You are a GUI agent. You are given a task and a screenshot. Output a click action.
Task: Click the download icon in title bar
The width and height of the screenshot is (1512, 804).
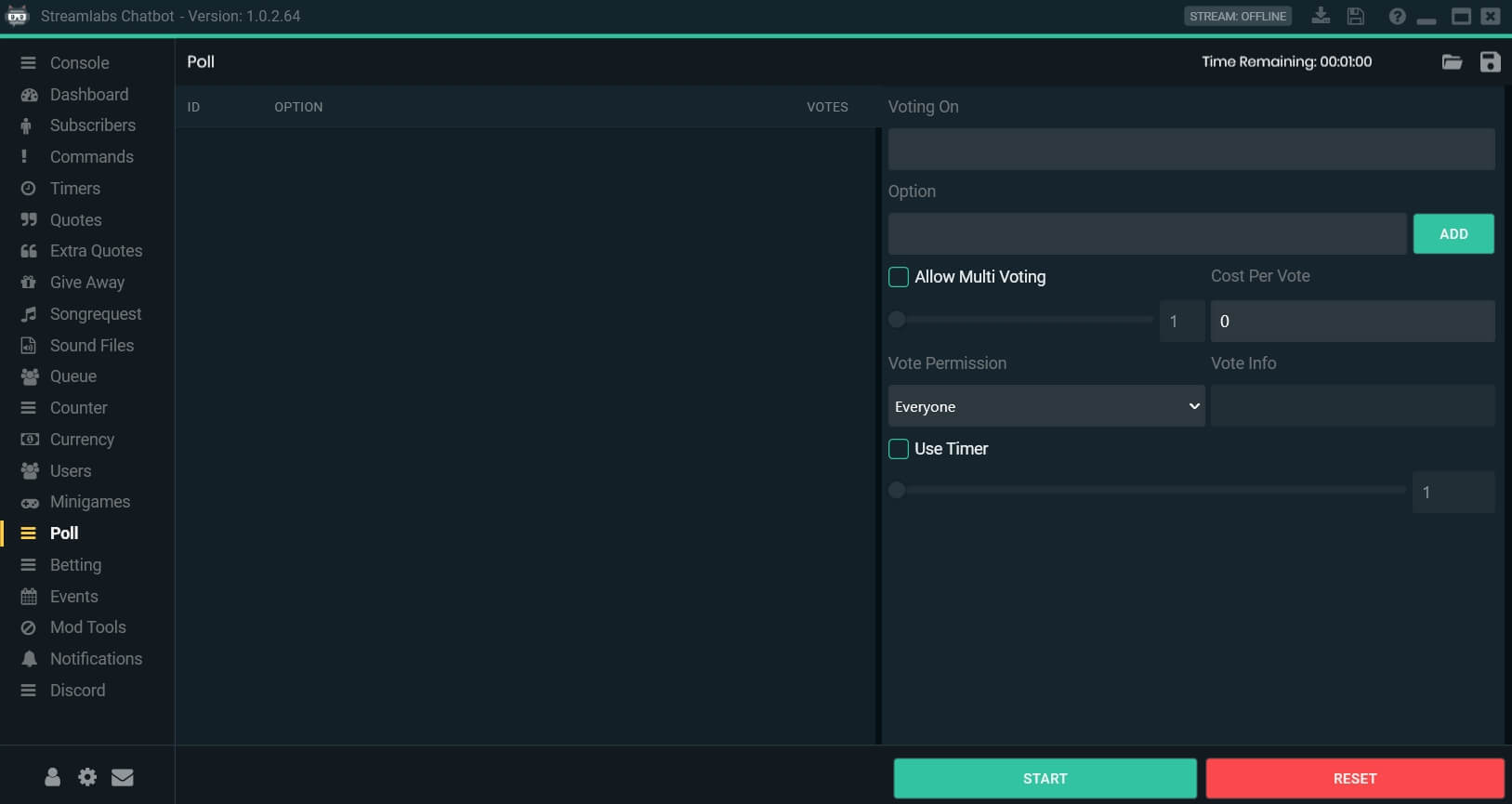click(x=1321, y=16)
